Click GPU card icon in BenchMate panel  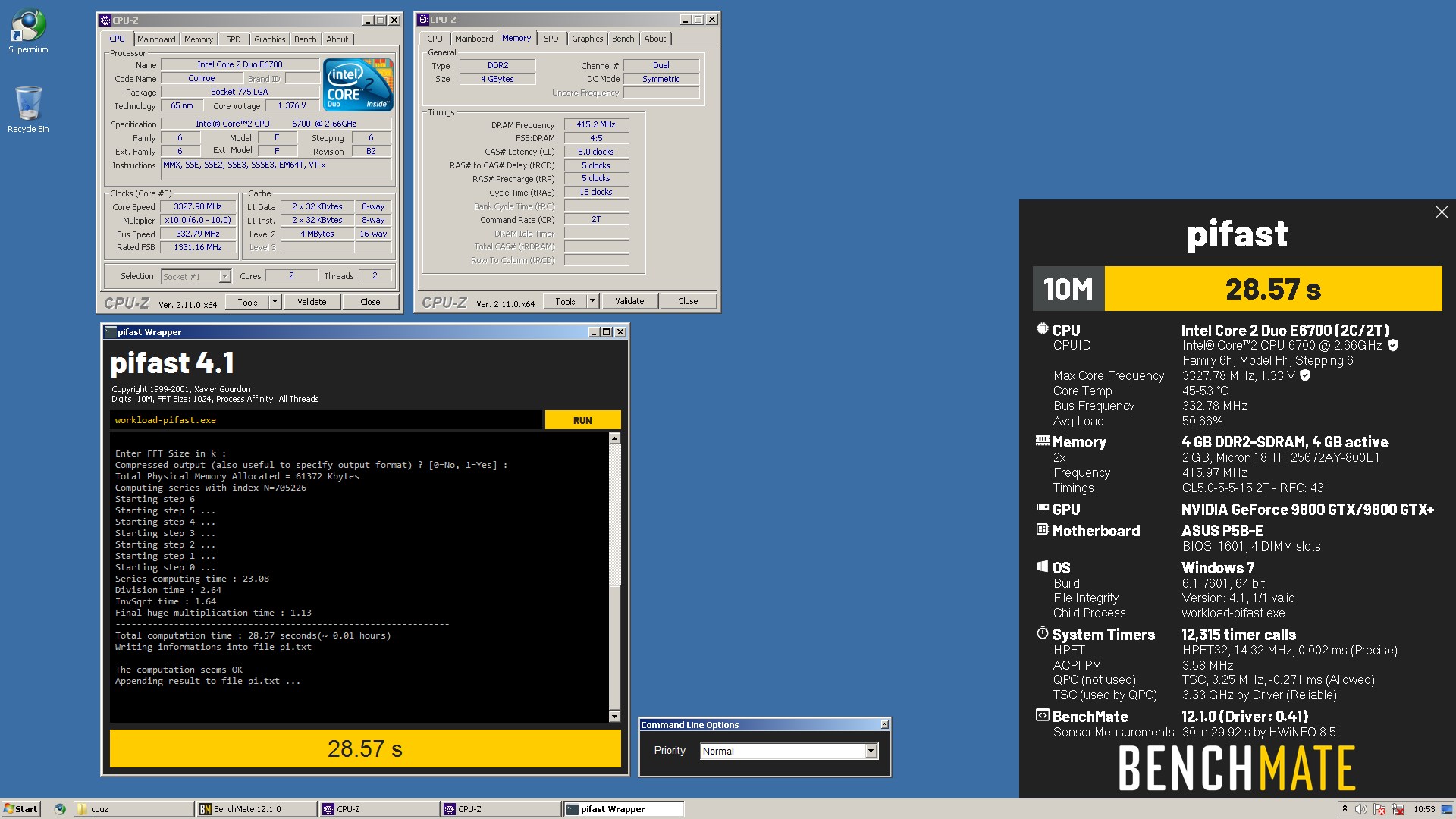coord(1043,508)
